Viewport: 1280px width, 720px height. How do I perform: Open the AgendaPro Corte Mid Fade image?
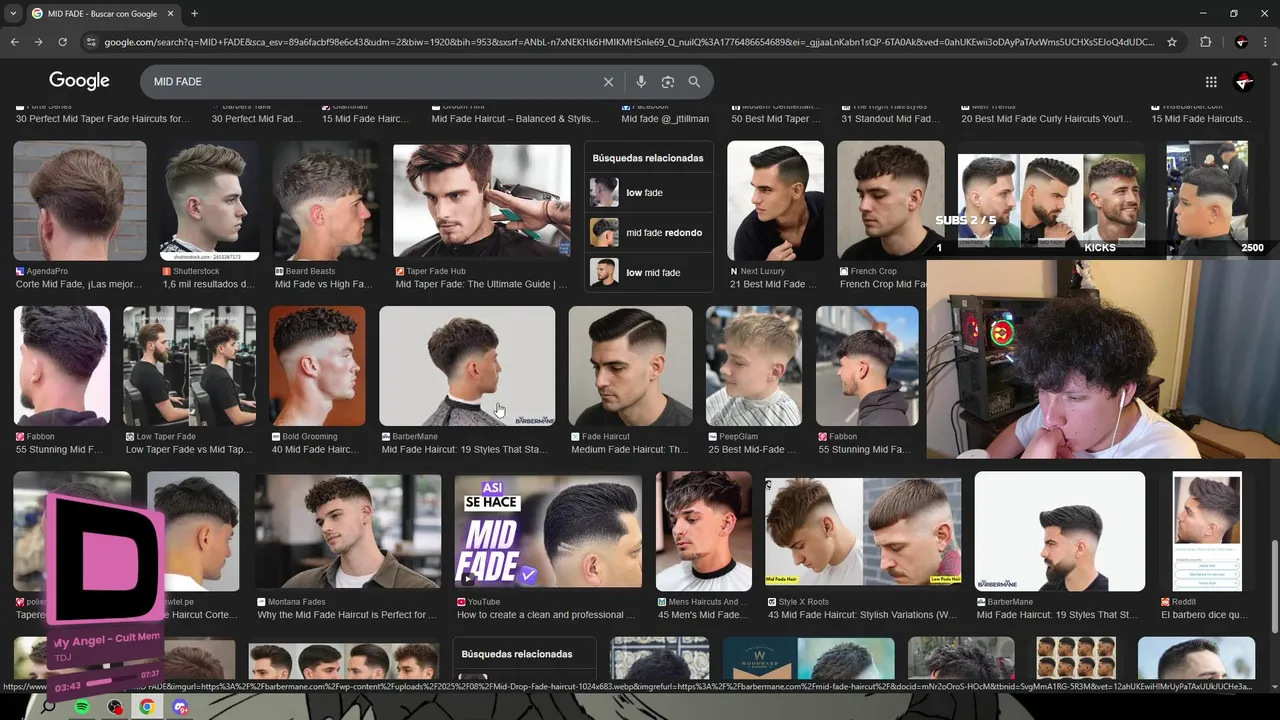80,201
